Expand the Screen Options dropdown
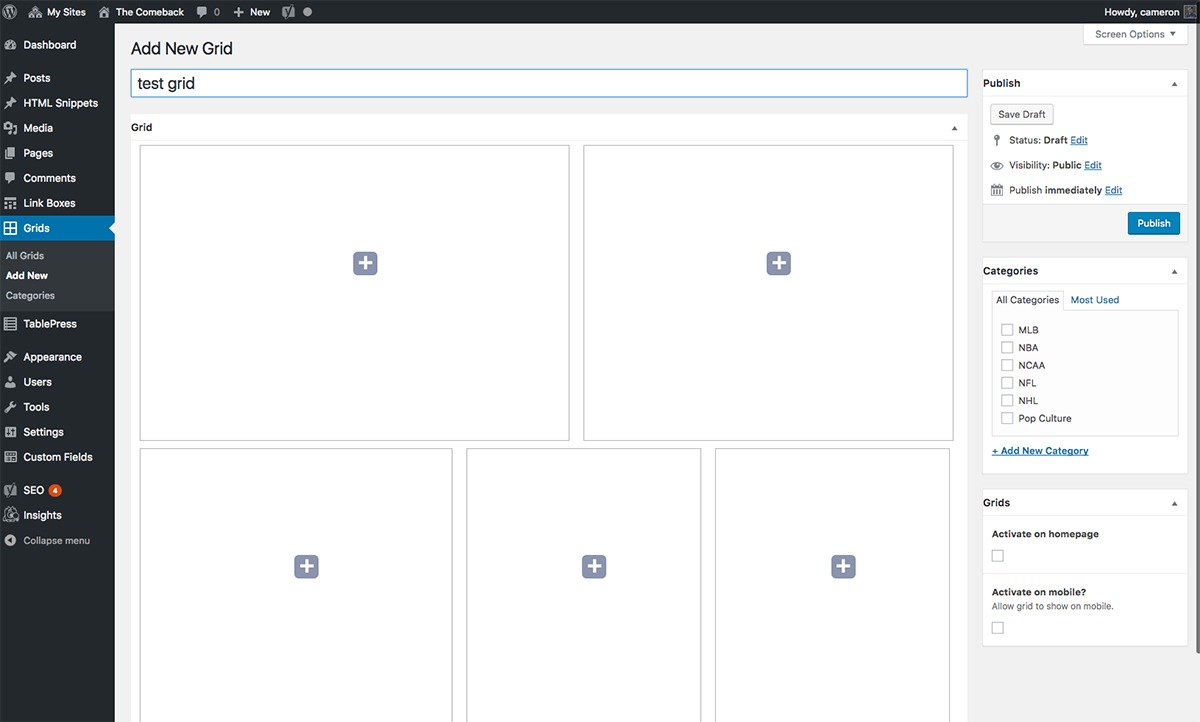The image size is (1200, 722). tap(1135, 34)
